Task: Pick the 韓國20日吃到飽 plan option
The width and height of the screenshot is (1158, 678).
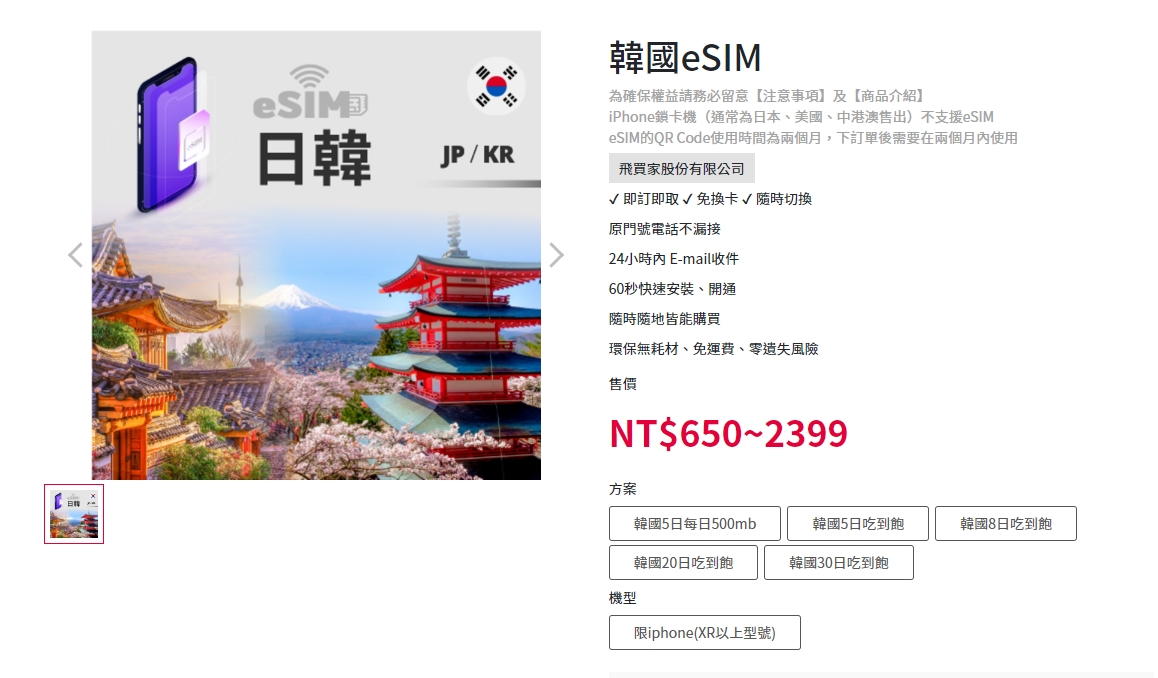Action: pos(683,563)
